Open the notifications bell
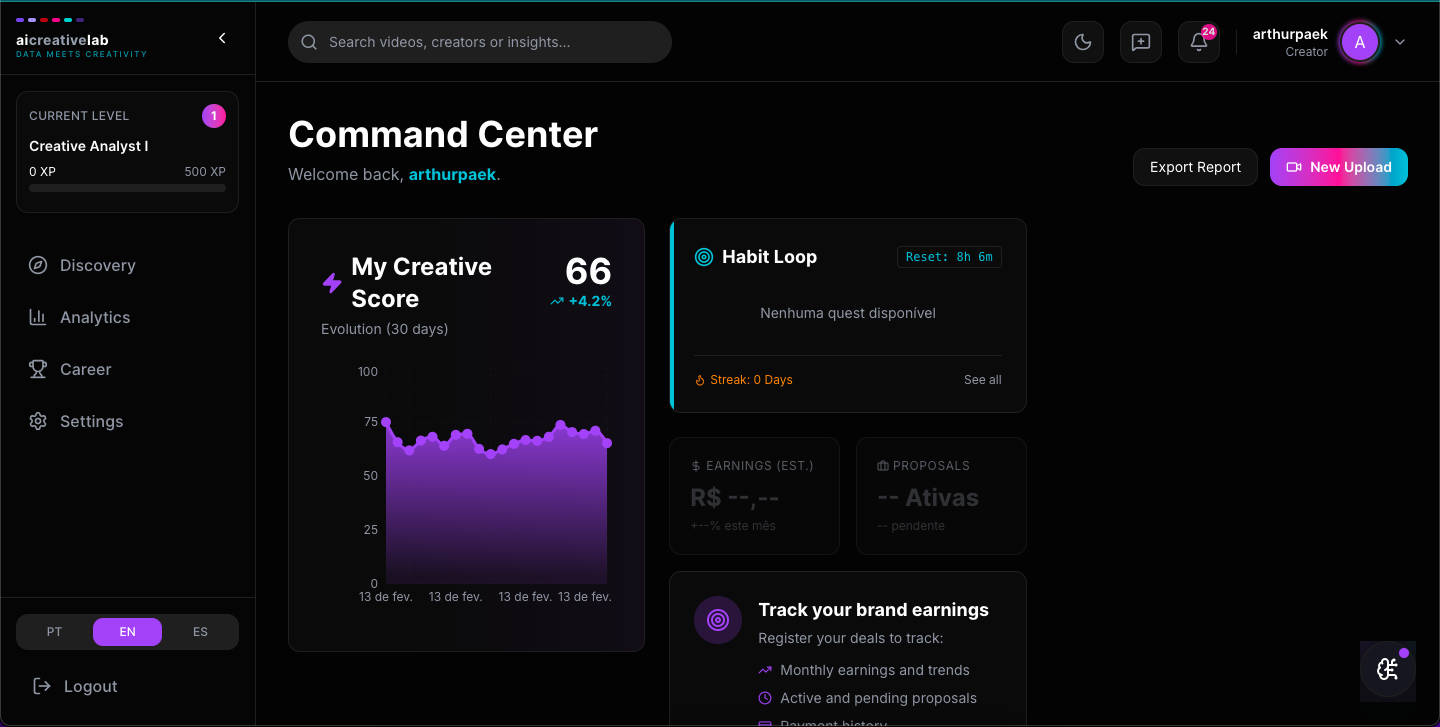1440x727 pixels. 1198,42
